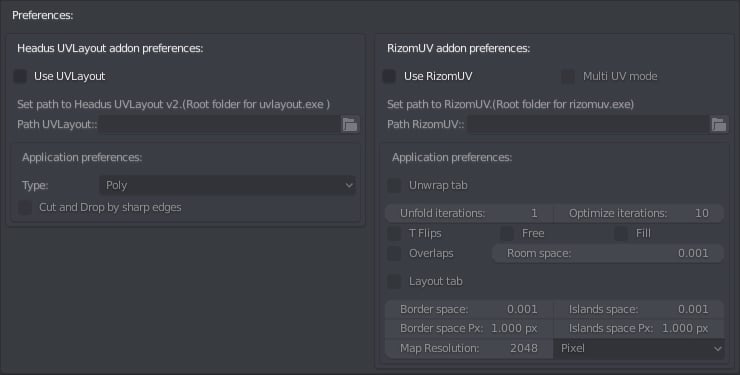Select the Optimize iterations field
This screenshot has height=375, width=740.
(x=639, y=213)
